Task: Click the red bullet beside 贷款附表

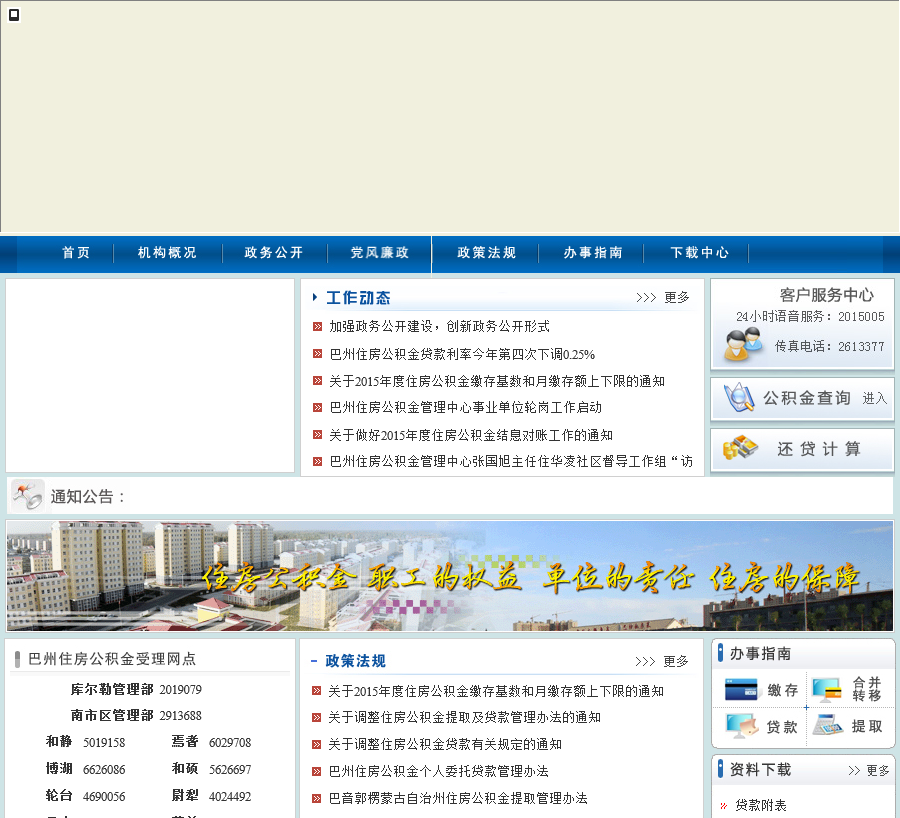Action: pos(723,806)
